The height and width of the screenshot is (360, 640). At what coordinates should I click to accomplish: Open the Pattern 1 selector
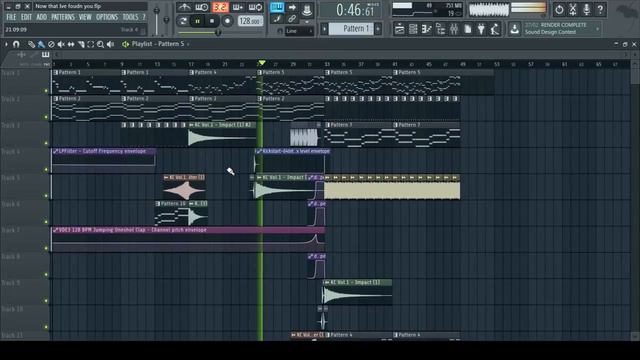(351, 29)
